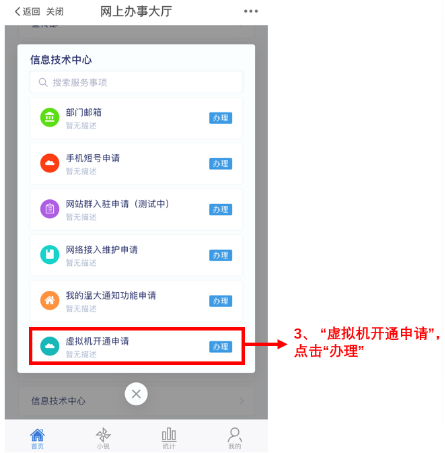Image resolution: width=445 pixels, height=453 pixels.
Task: Click 办理 for 手机短号申请
Action: (220, 164)
